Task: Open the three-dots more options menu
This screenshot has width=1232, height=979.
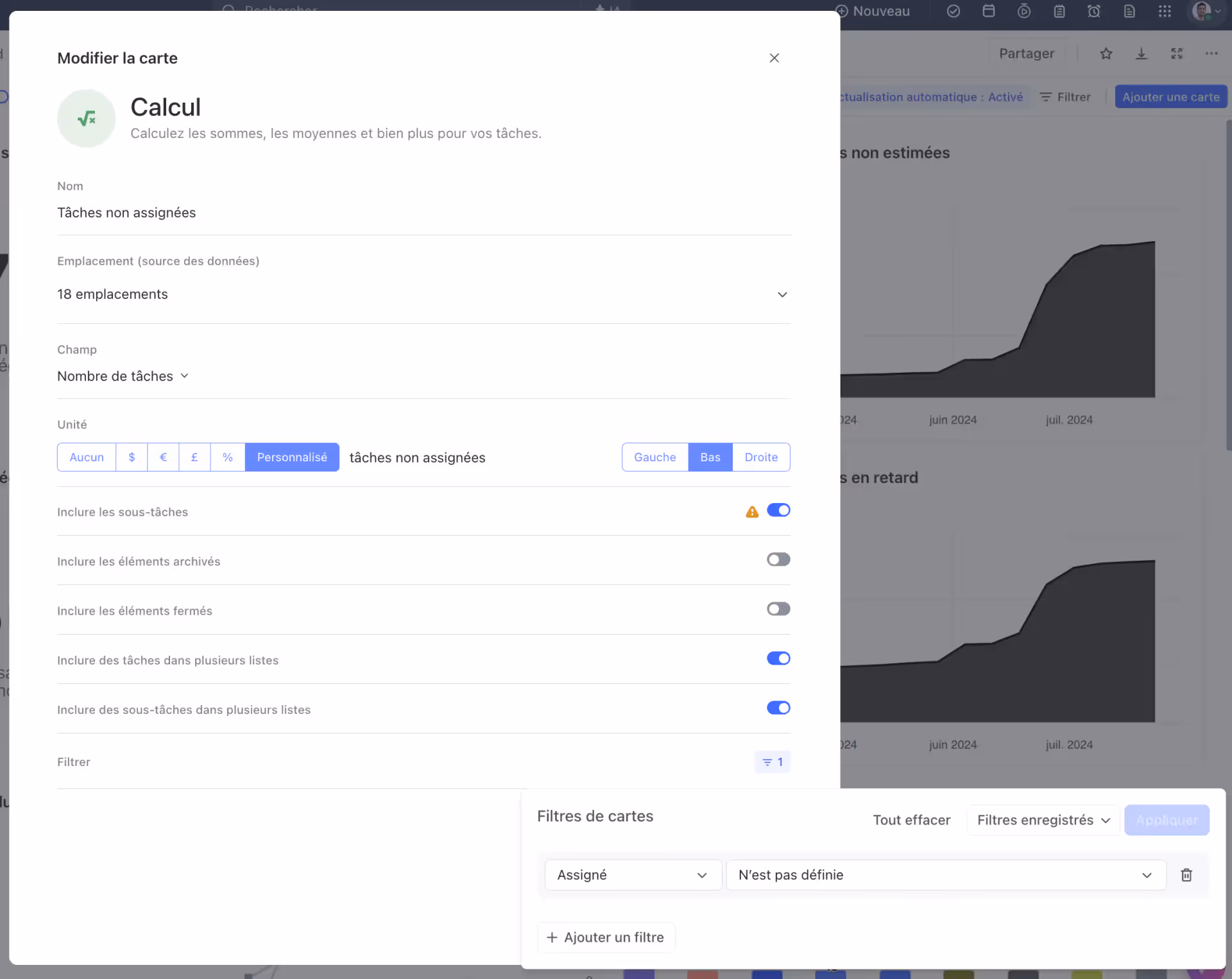Action: click(x=1211, y=54)
